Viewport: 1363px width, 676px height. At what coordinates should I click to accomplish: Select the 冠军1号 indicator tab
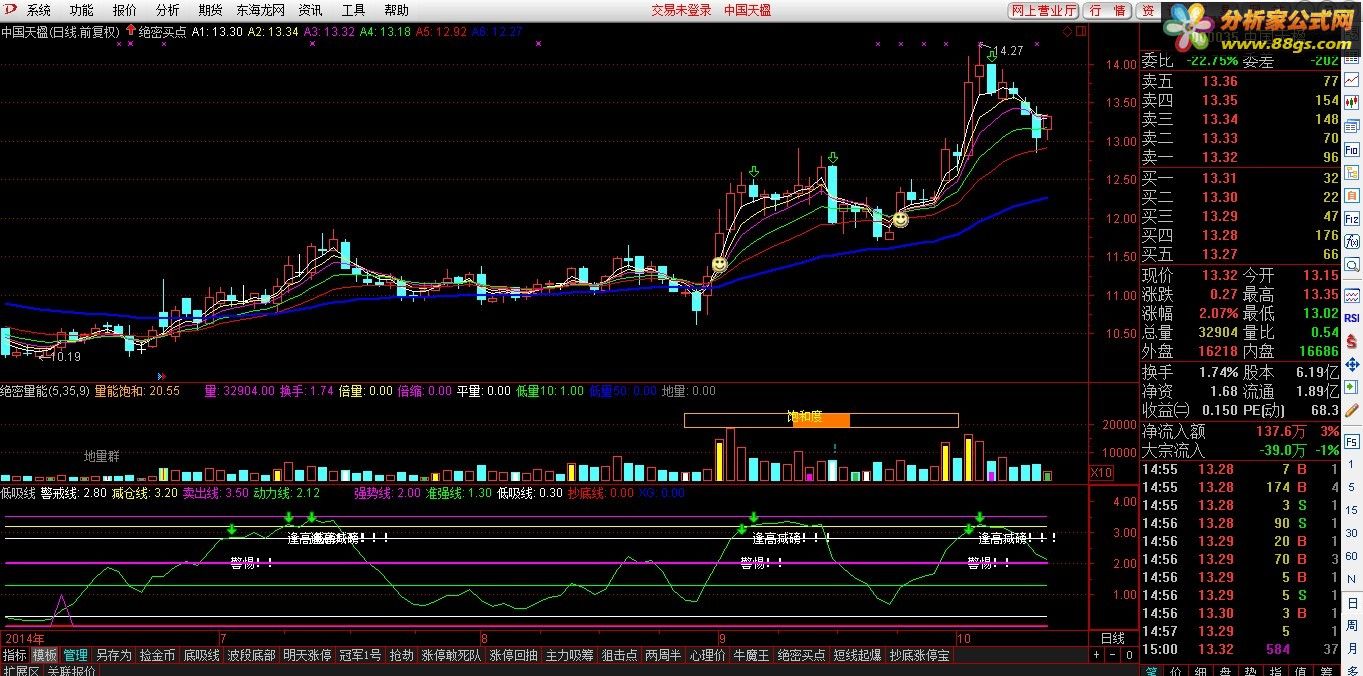point(360,655)
